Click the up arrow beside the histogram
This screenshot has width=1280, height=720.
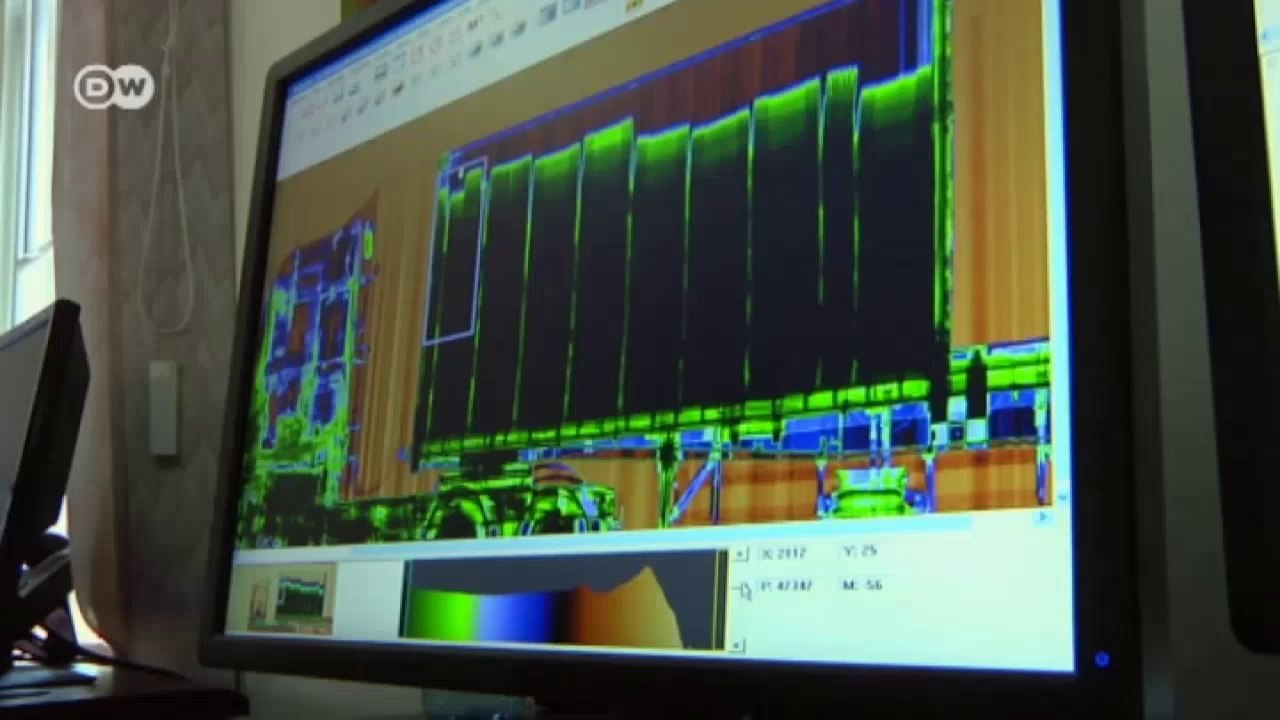click(x=739, y=554)
